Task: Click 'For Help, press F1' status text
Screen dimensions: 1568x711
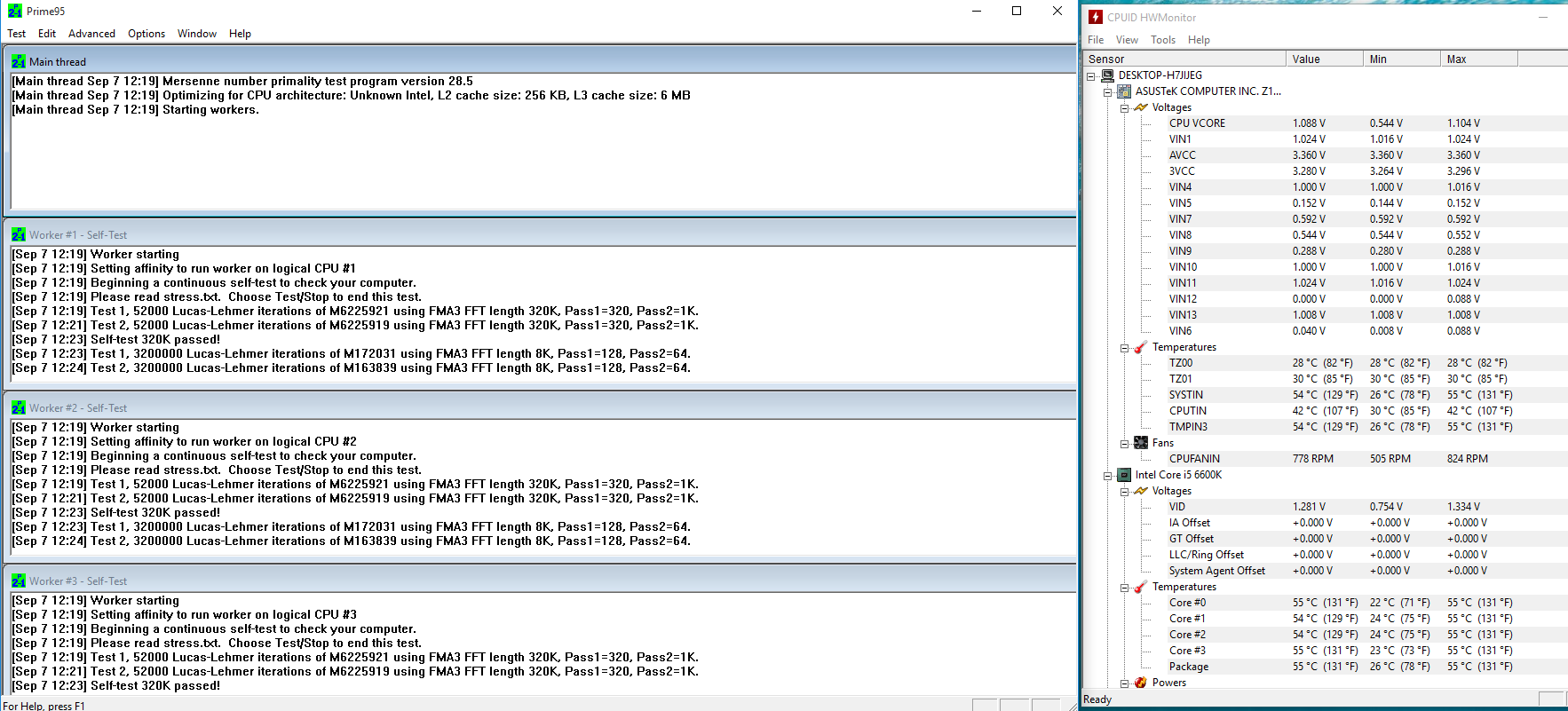Action: (44, 706)
